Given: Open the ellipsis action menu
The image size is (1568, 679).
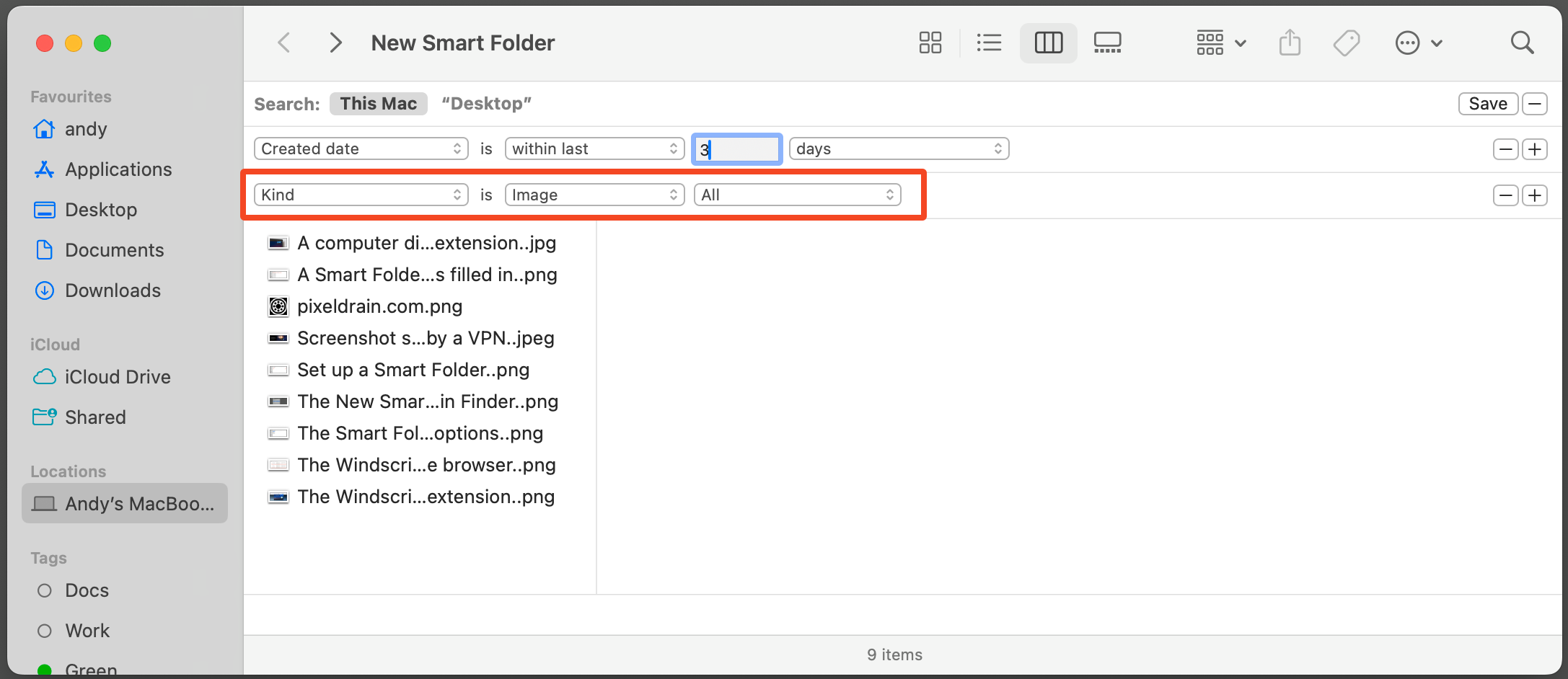Looking at the screenshot, I should tap(1417, 43).
